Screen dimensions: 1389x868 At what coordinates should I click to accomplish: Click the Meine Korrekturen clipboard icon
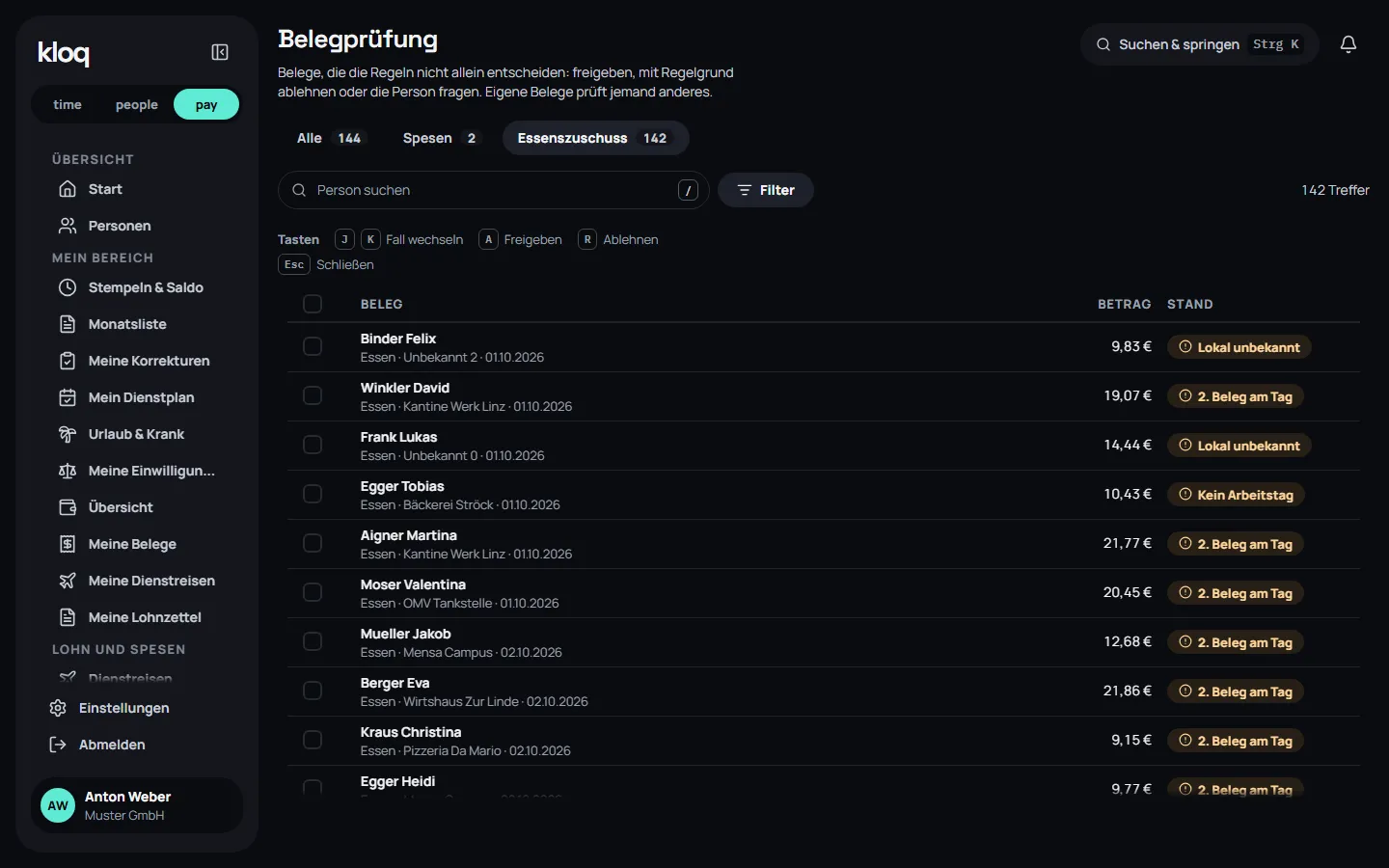68,361
